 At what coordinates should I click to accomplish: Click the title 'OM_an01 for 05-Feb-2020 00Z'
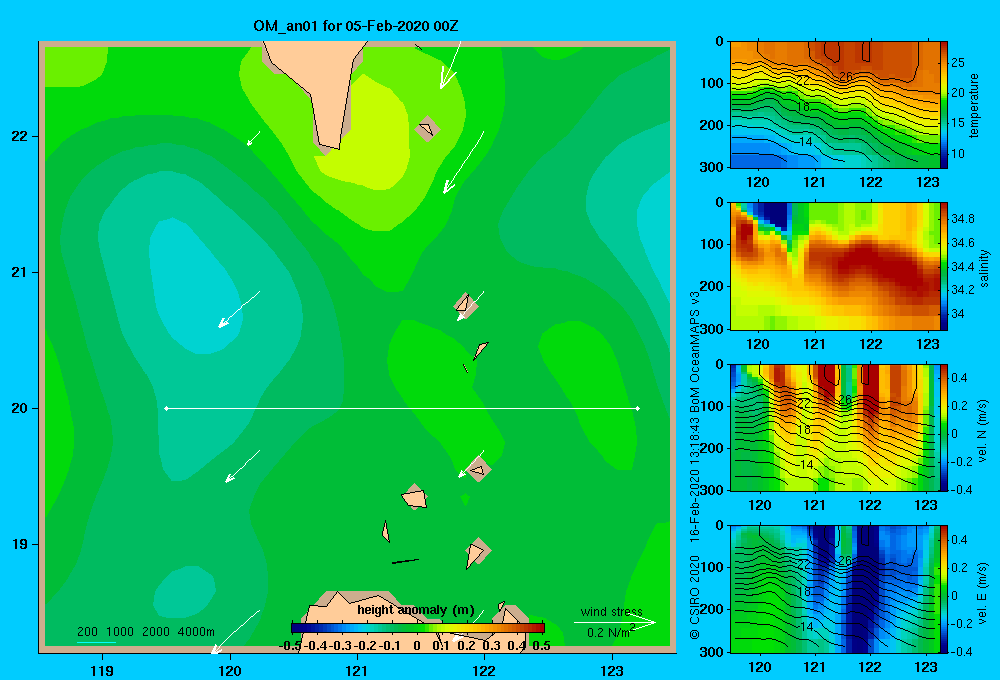356,26
